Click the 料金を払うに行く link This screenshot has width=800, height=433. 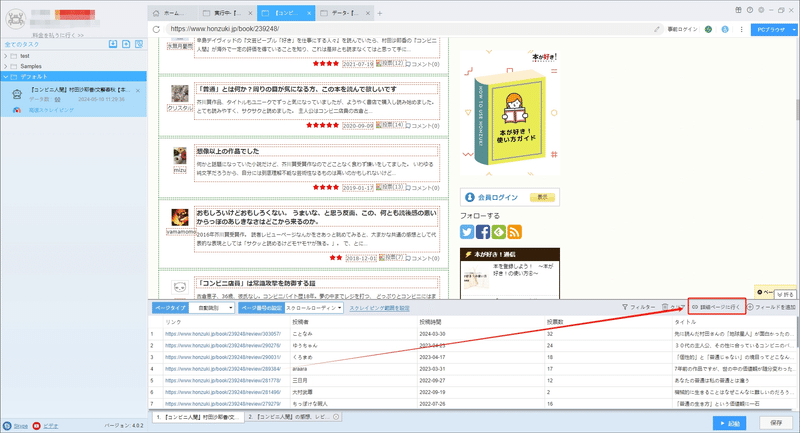(x=58, y=35)
